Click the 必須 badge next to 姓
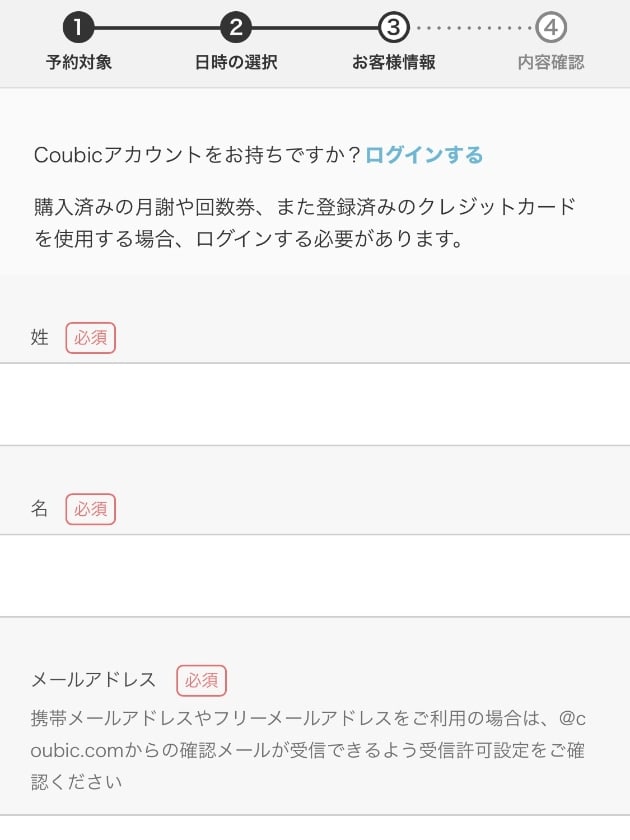Viewport: 630px width, 840px height. coord(91,338)
